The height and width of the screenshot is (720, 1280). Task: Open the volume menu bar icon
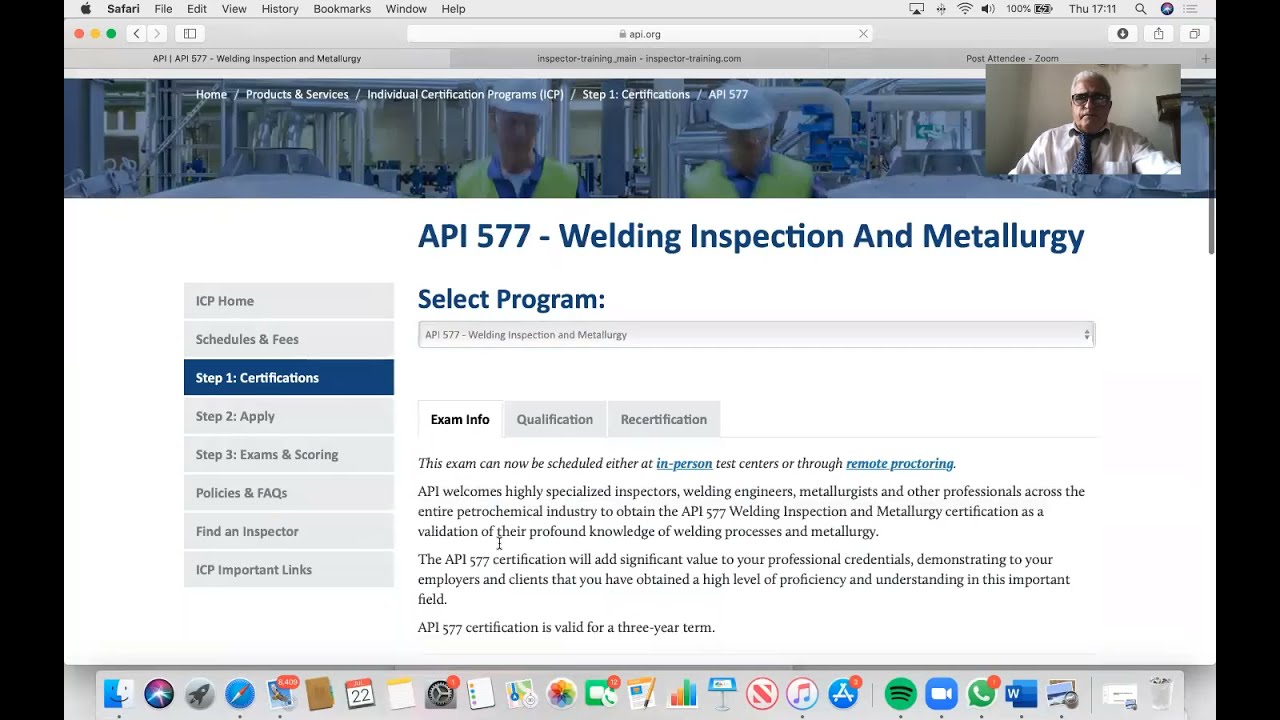988,9
